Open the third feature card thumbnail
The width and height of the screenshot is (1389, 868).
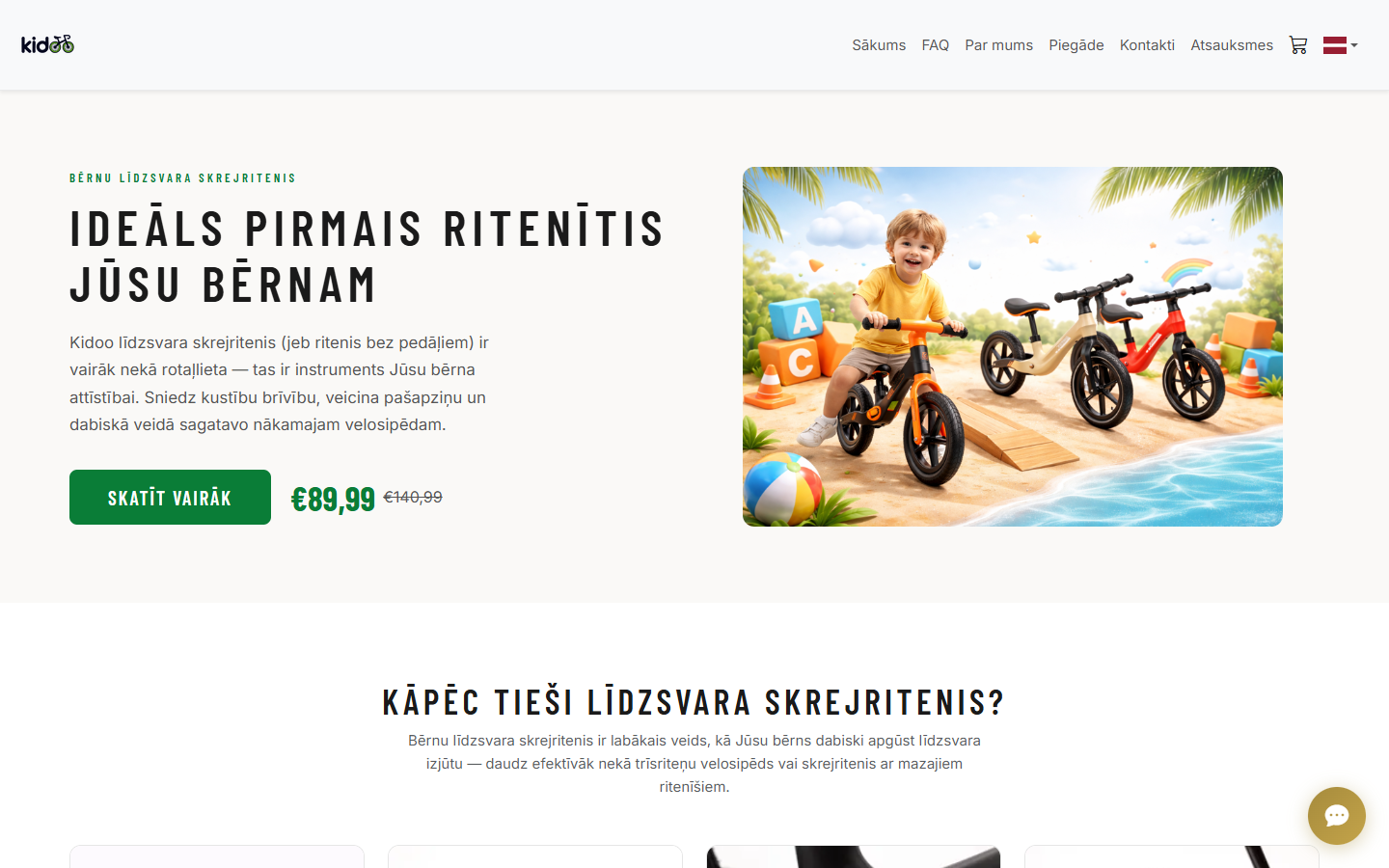(x=854, y=856)
